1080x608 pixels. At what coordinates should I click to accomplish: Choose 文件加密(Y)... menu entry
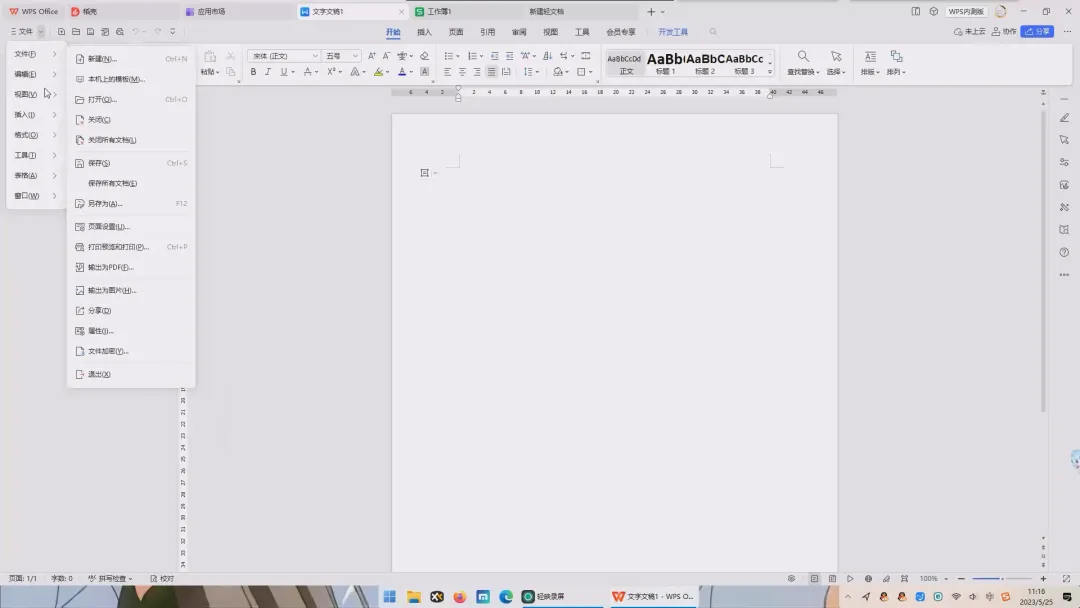click(x=131, y=351)
